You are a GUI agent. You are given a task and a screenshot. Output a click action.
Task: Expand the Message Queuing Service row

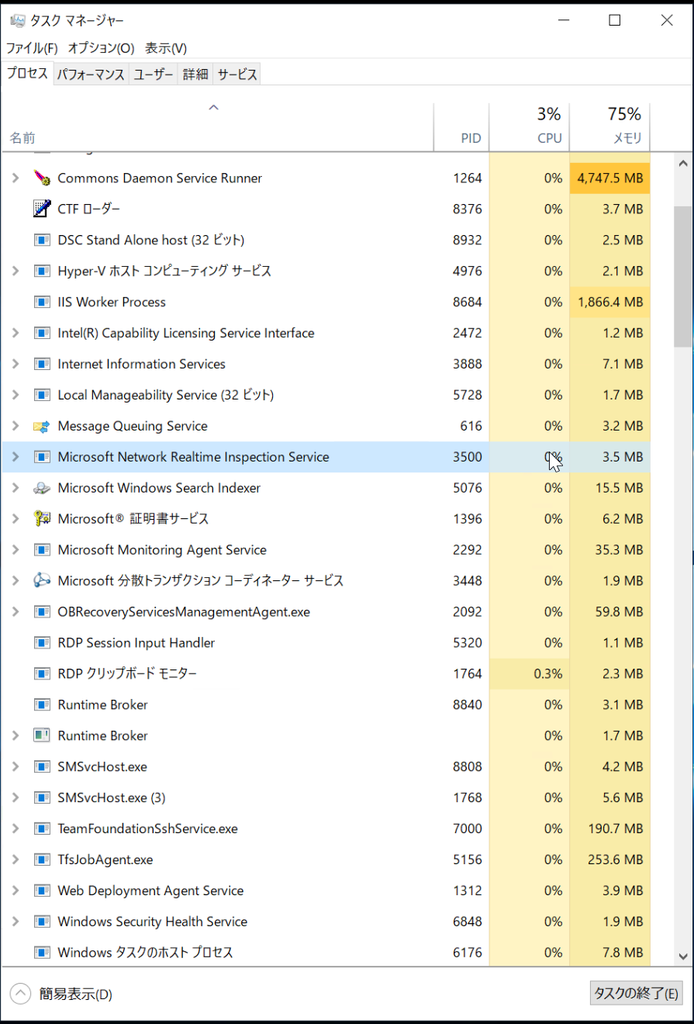tap(16, 426)
